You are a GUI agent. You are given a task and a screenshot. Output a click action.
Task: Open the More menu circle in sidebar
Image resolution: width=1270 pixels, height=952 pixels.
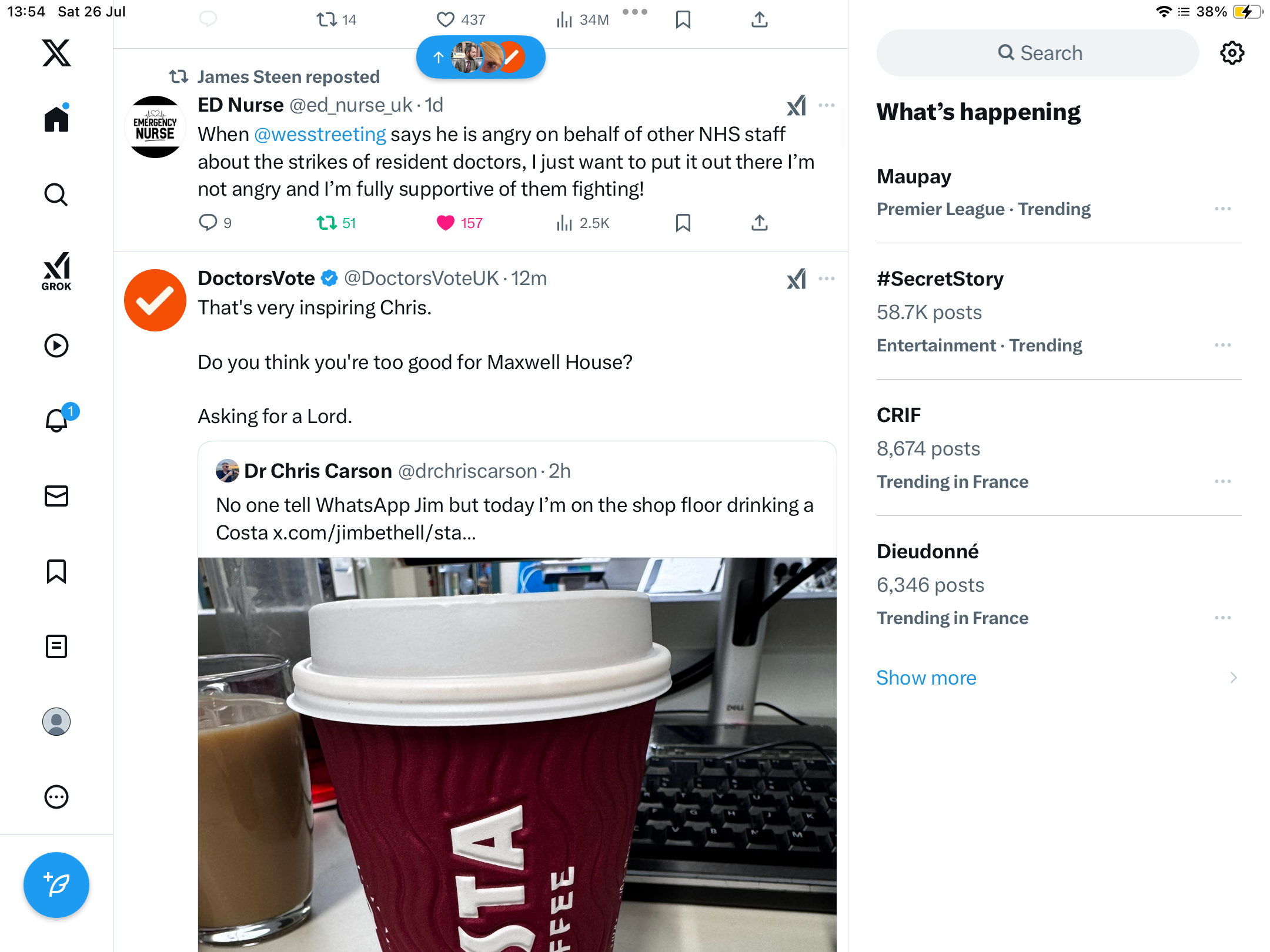point(56,797)
